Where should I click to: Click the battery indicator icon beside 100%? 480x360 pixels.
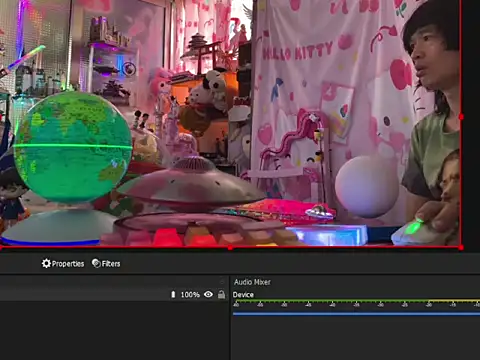click(x=173, y=294)
